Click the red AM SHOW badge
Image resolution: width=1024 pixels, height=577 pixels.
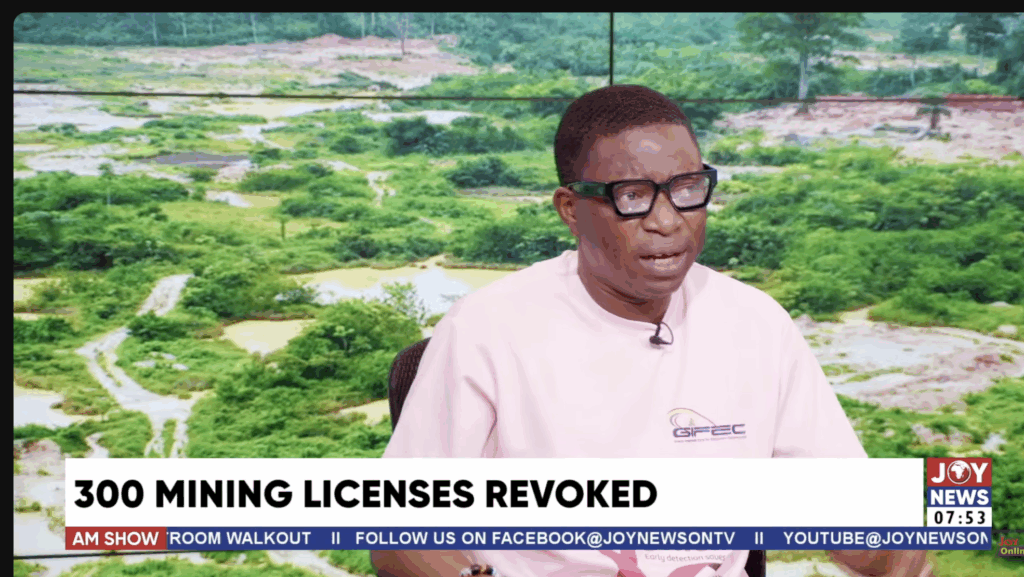(117, 539)
